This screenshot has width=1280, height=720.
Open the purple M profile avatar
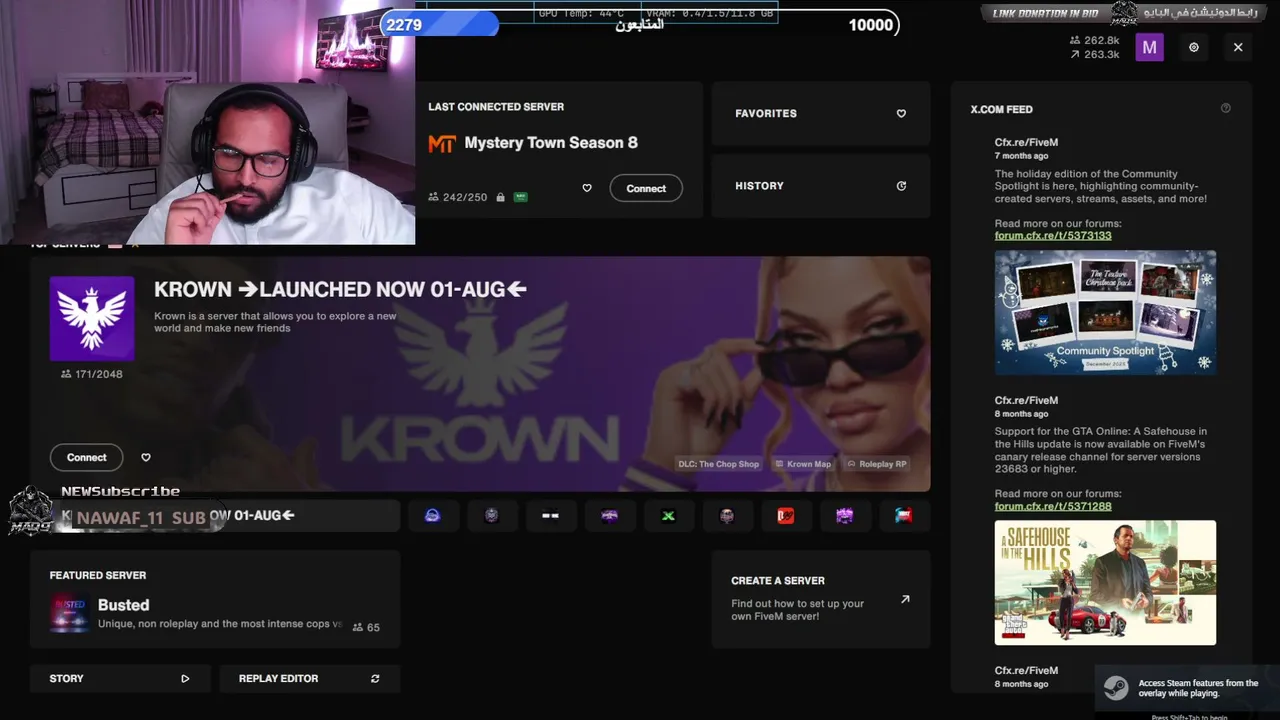click(1149, 47)
